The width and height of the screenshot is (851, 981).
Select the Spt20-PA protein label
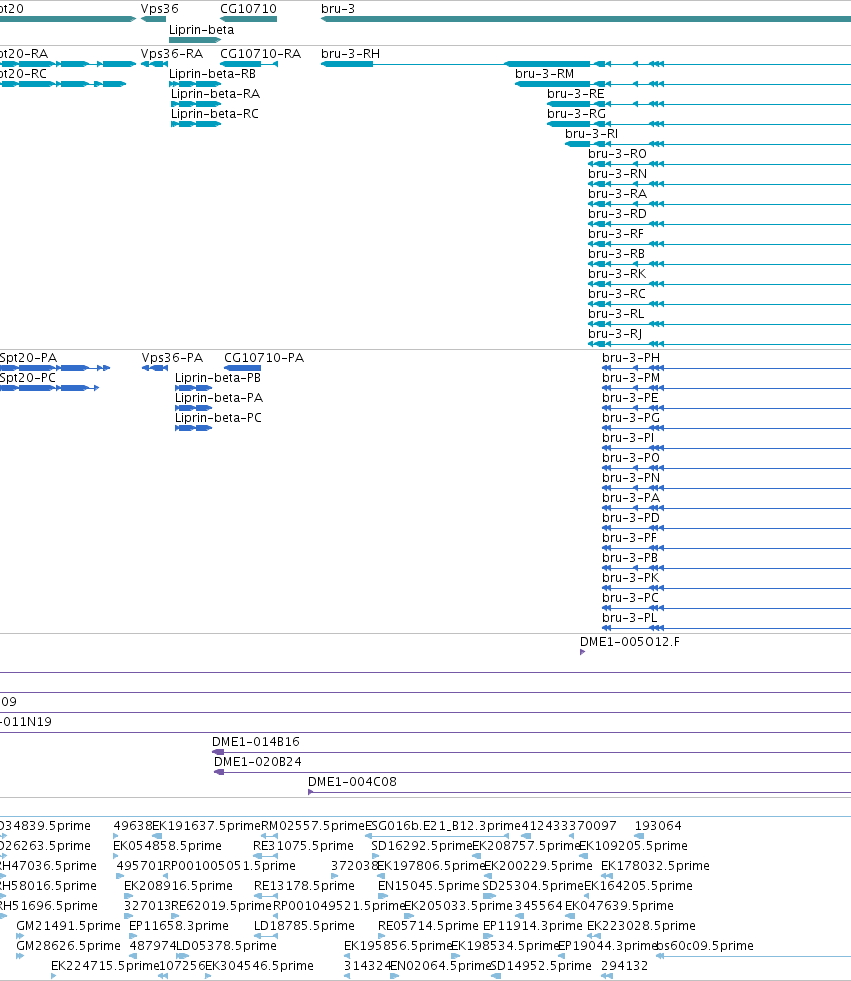tap(28, 358)
